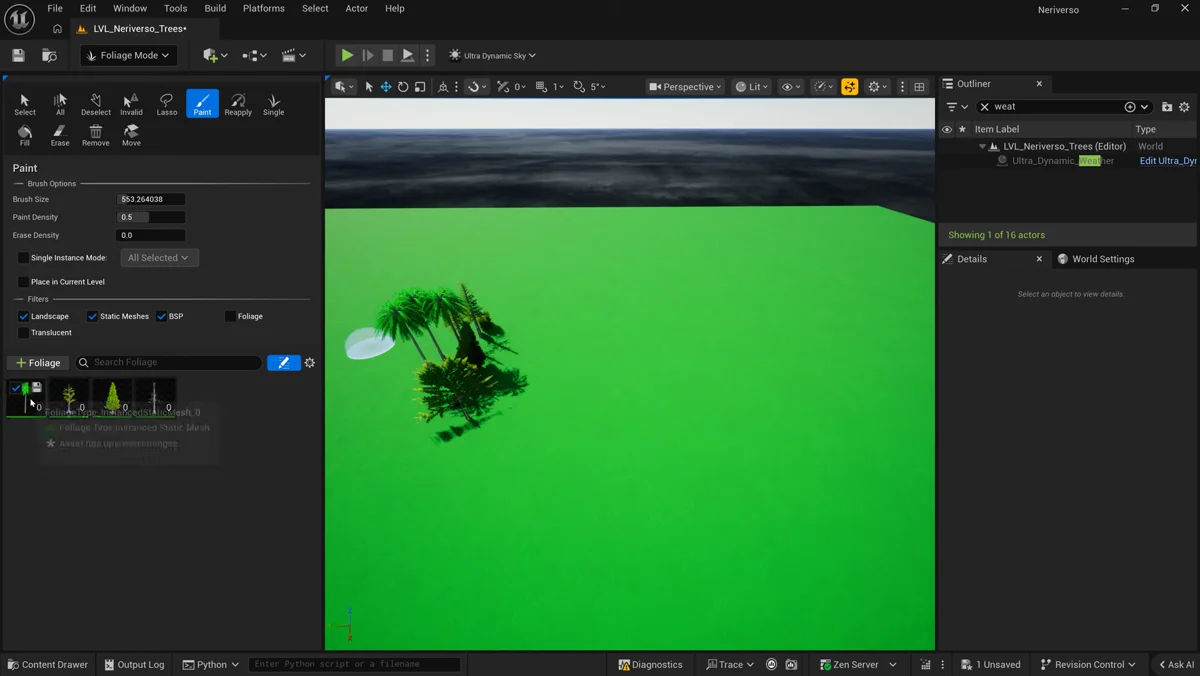Open the Ultra Dynamic Sky dropdown
The image size is (1200, 676).
[x=493, y=56]
